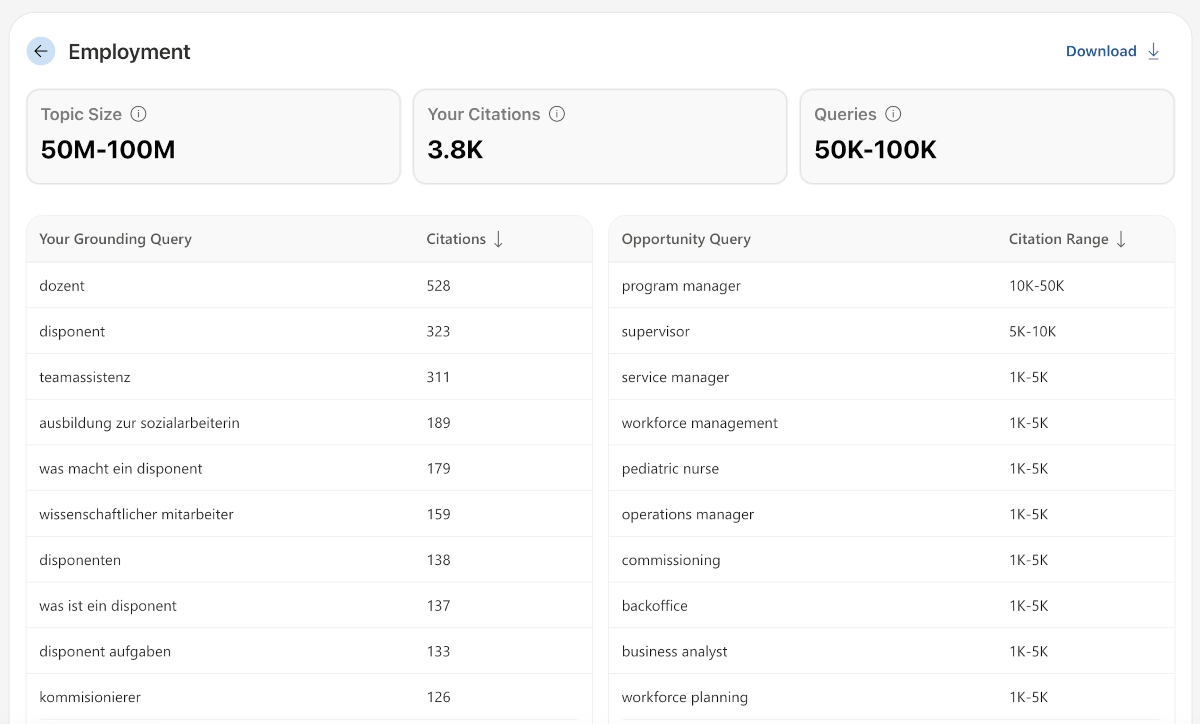Screen dimensions: 1200x724
Task: Select disponent aufgaben query
Action: (x=309, y=651)
